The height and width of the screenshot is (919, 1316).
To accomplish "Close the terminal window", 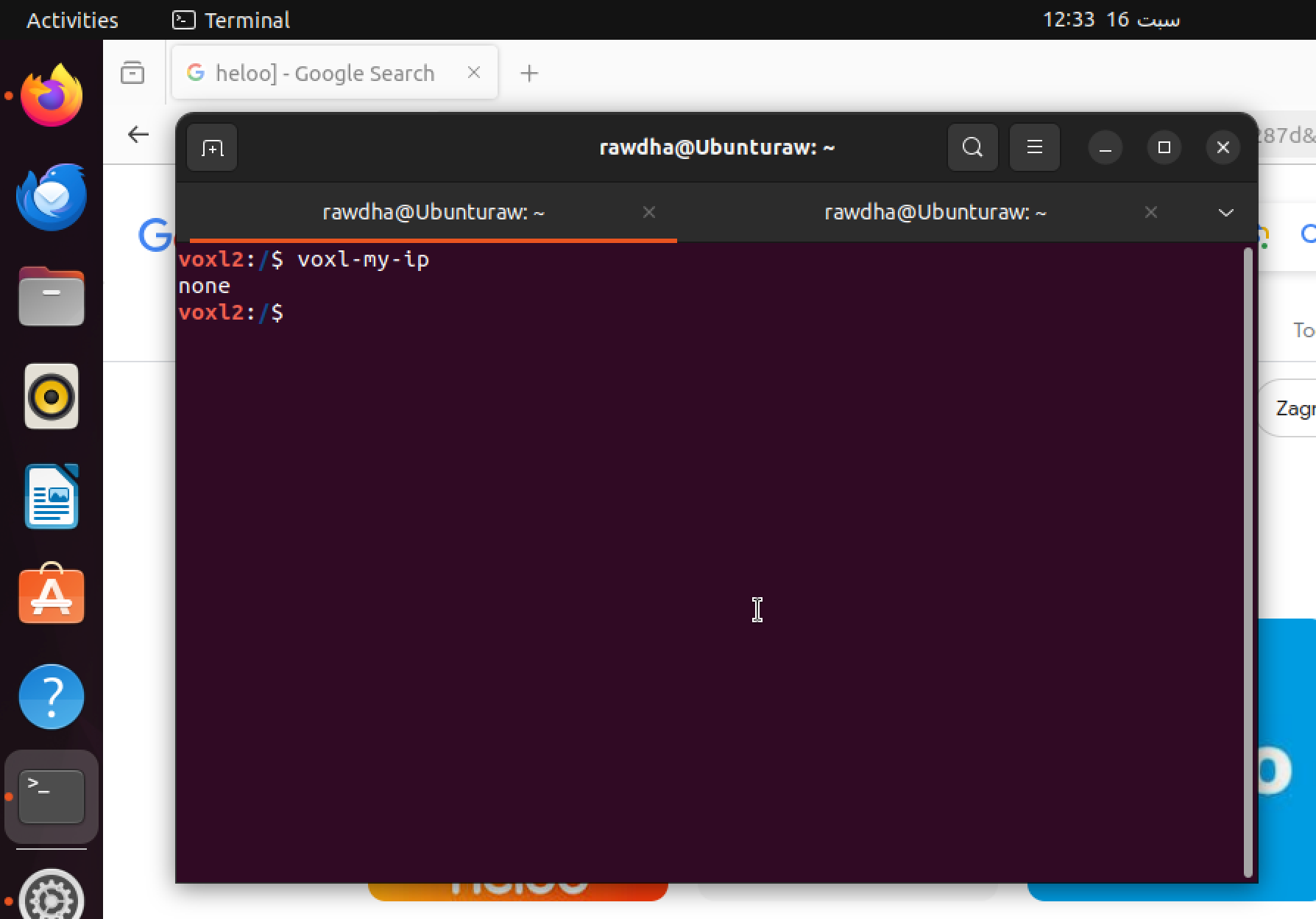I will coord(1223,148).
